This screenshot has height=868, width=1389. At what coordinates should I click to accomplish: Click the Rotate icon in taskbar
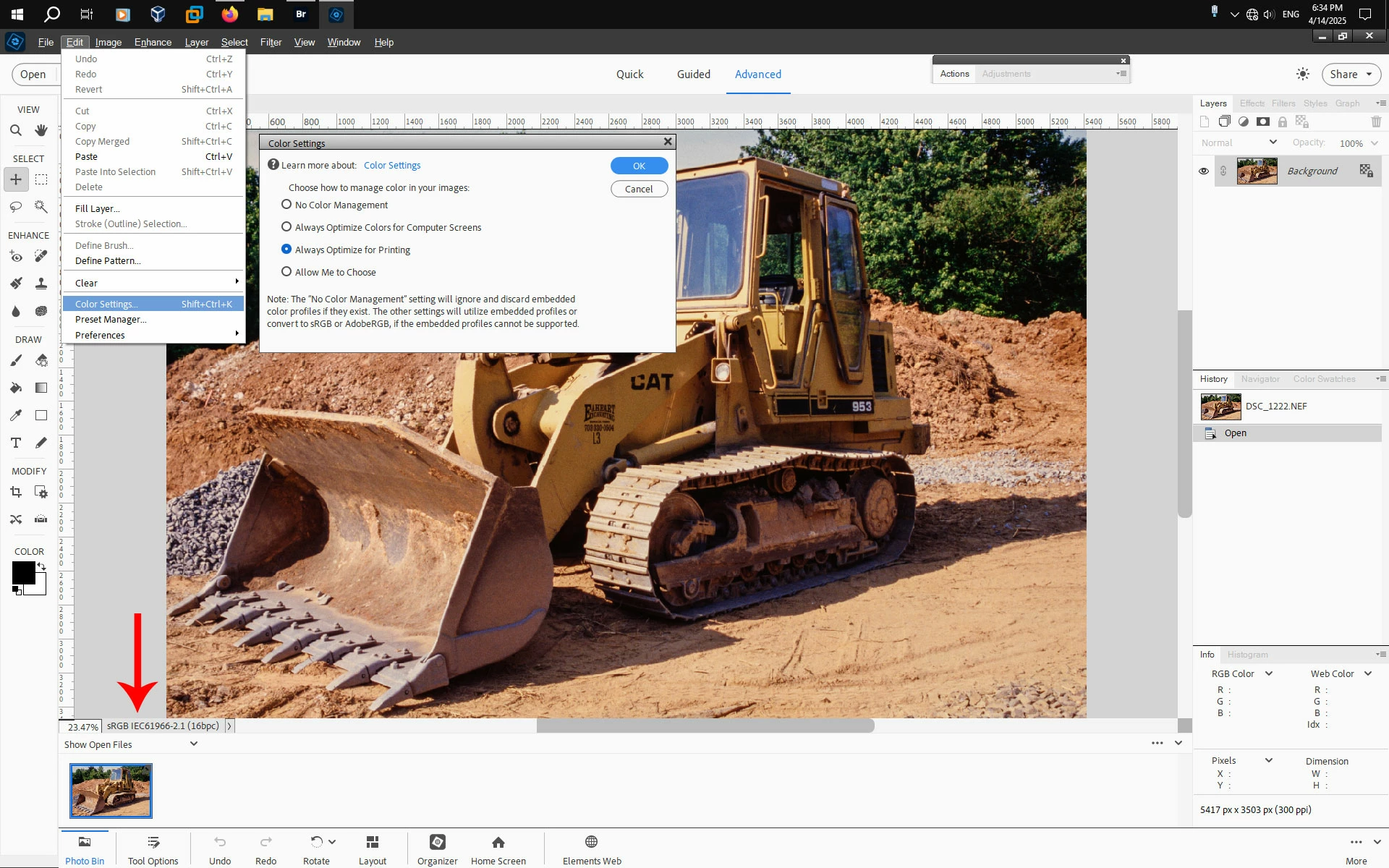(x=316, y=848)
